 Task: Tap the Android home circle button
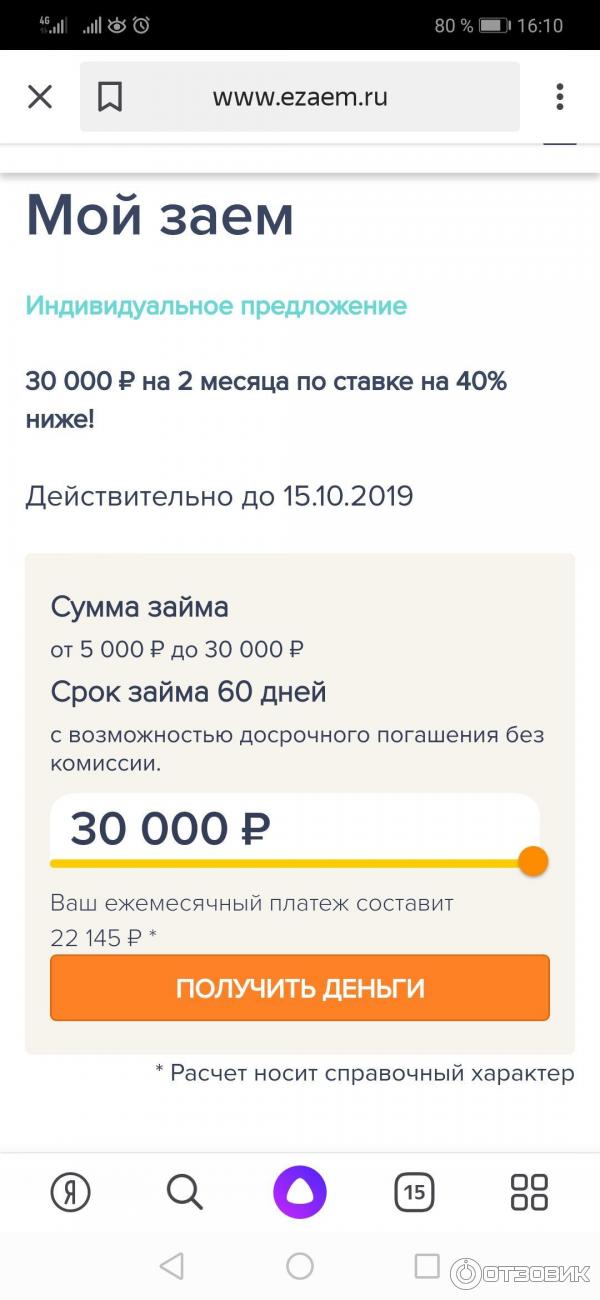pyautogui.click(x=300, y=1266)
